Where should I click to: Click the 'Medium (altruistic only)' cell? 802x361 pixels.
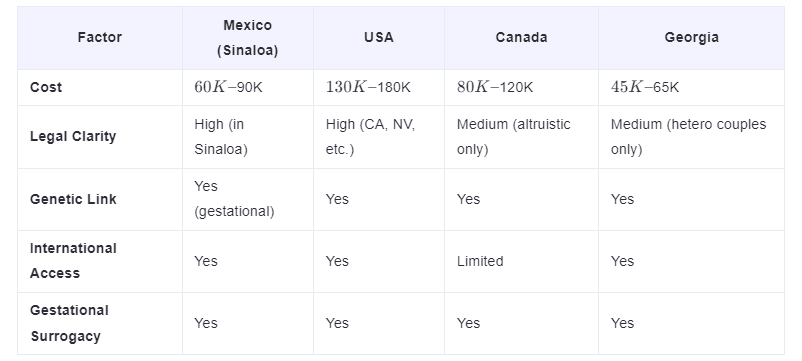(514, 137)
